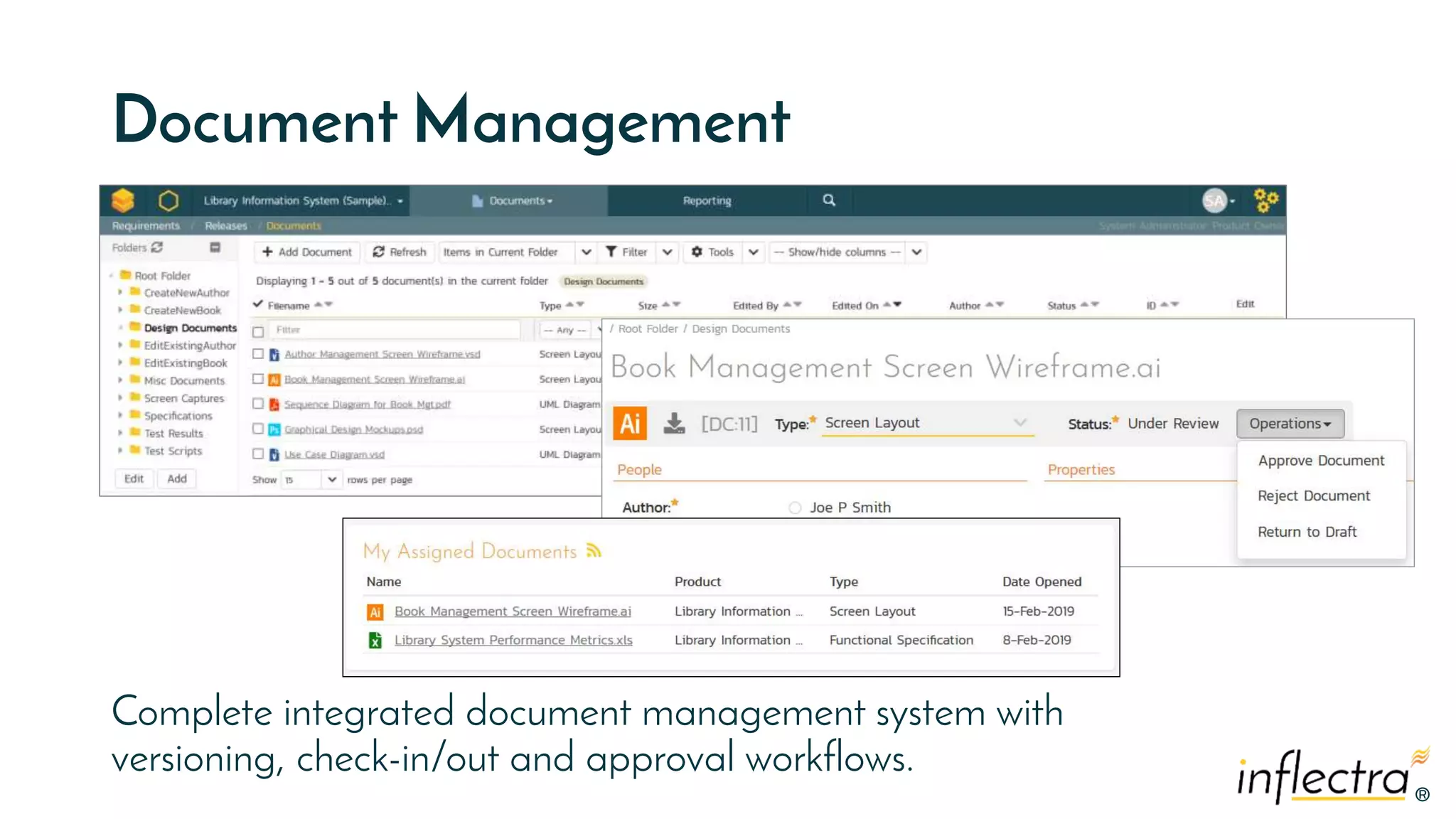Viewport: 1456px width, 819px height.
Task: Click the Refresh button
Action: (400, 252)
